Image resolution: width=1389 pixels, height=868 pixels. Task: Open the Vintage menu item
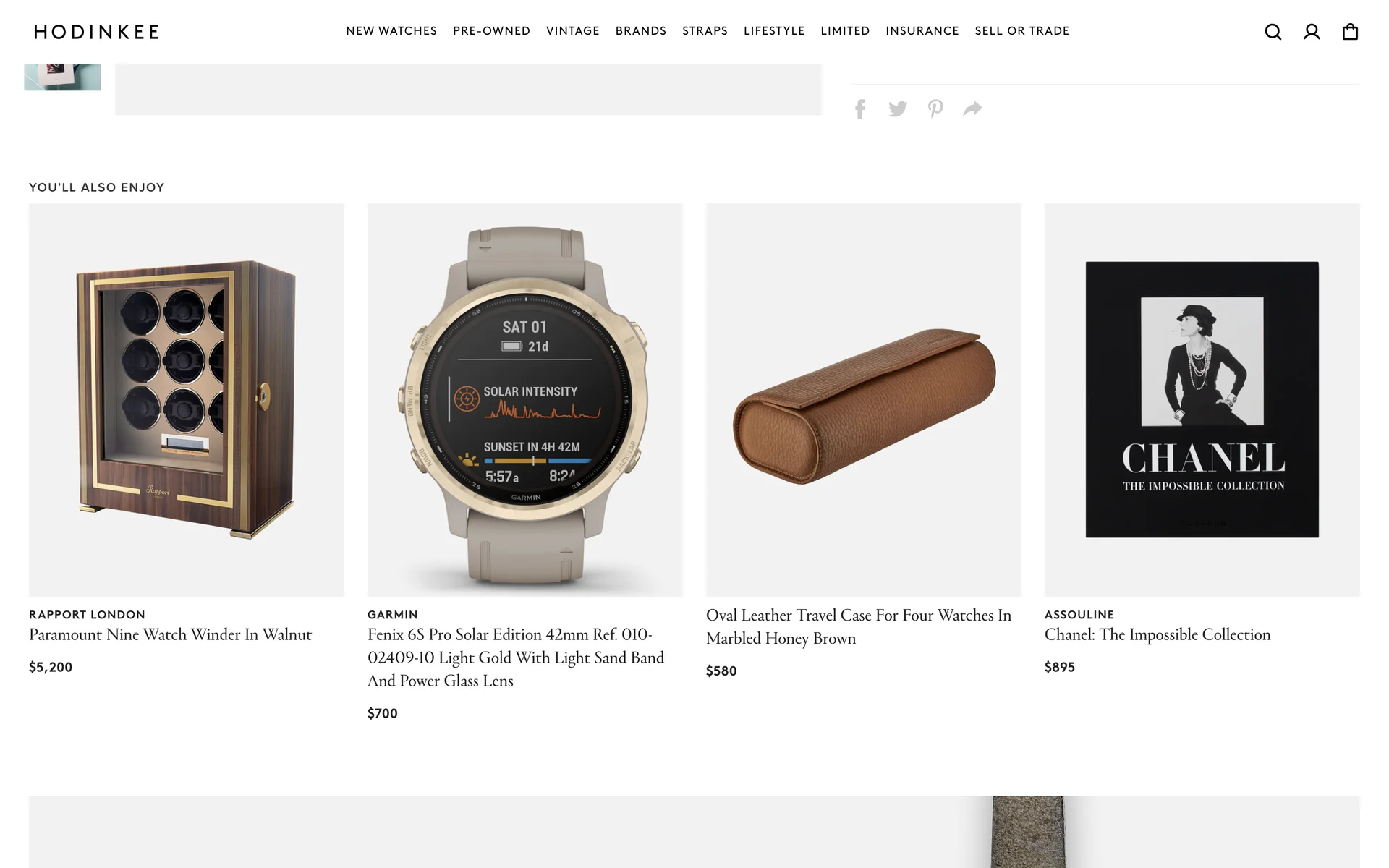pyautogui.click(x=573, y=31)
